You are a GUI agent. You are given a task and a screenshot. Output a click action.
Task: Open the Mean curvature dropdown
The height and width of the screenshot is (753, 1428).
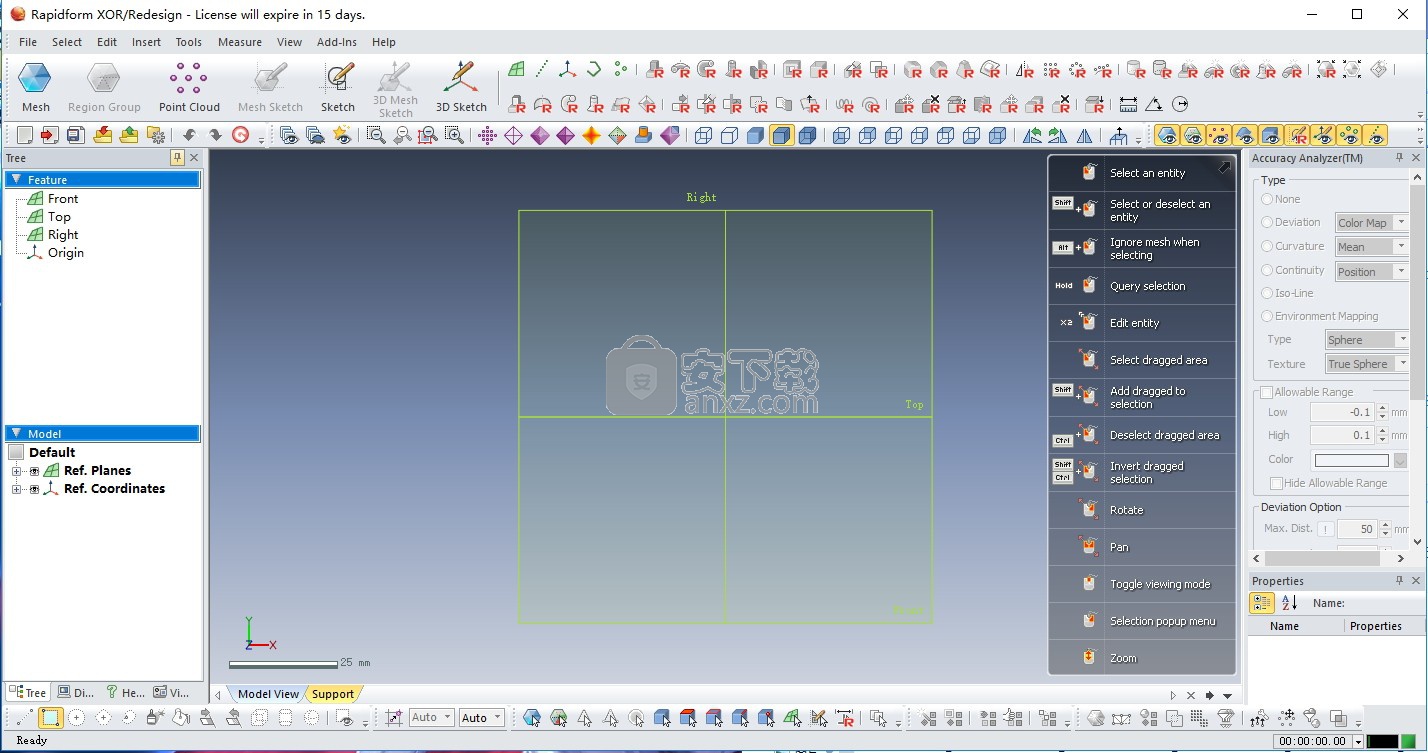[1371, 247]
